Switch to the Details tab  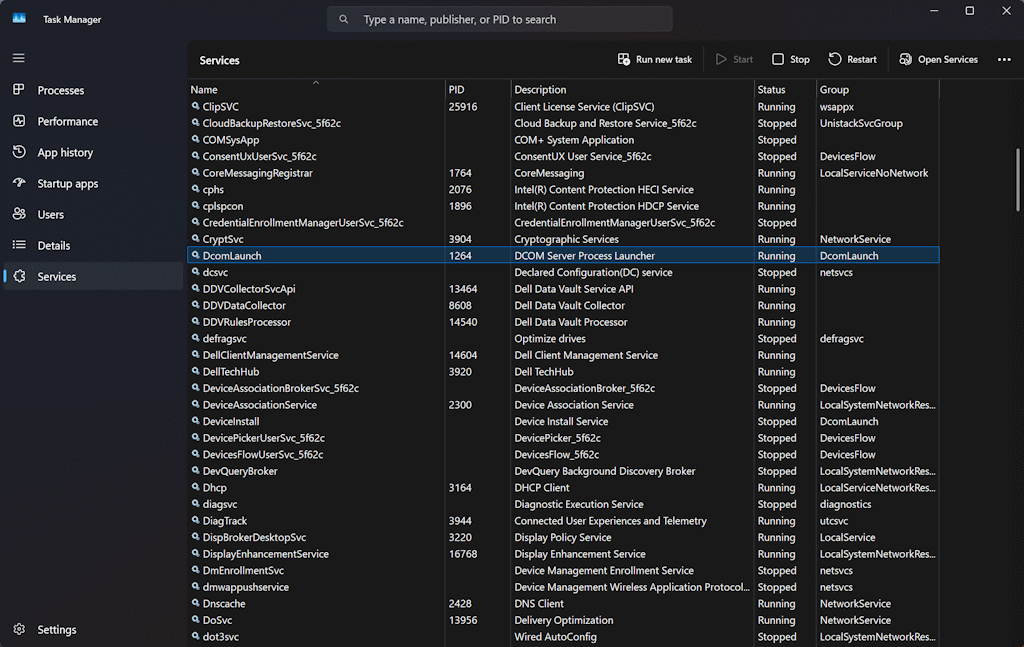click(54, 245)
